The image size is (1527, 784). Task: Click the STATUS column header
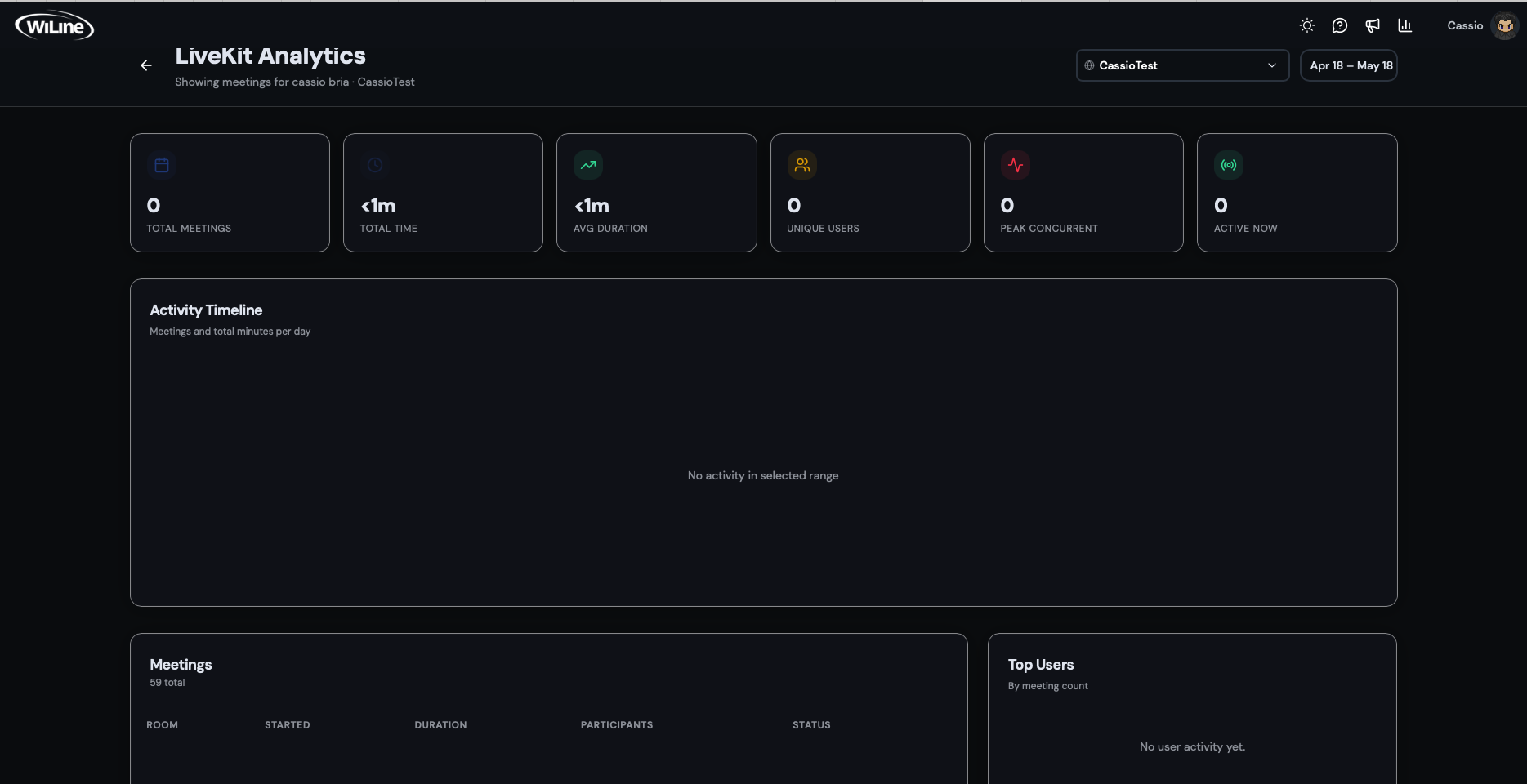[811, 725]
